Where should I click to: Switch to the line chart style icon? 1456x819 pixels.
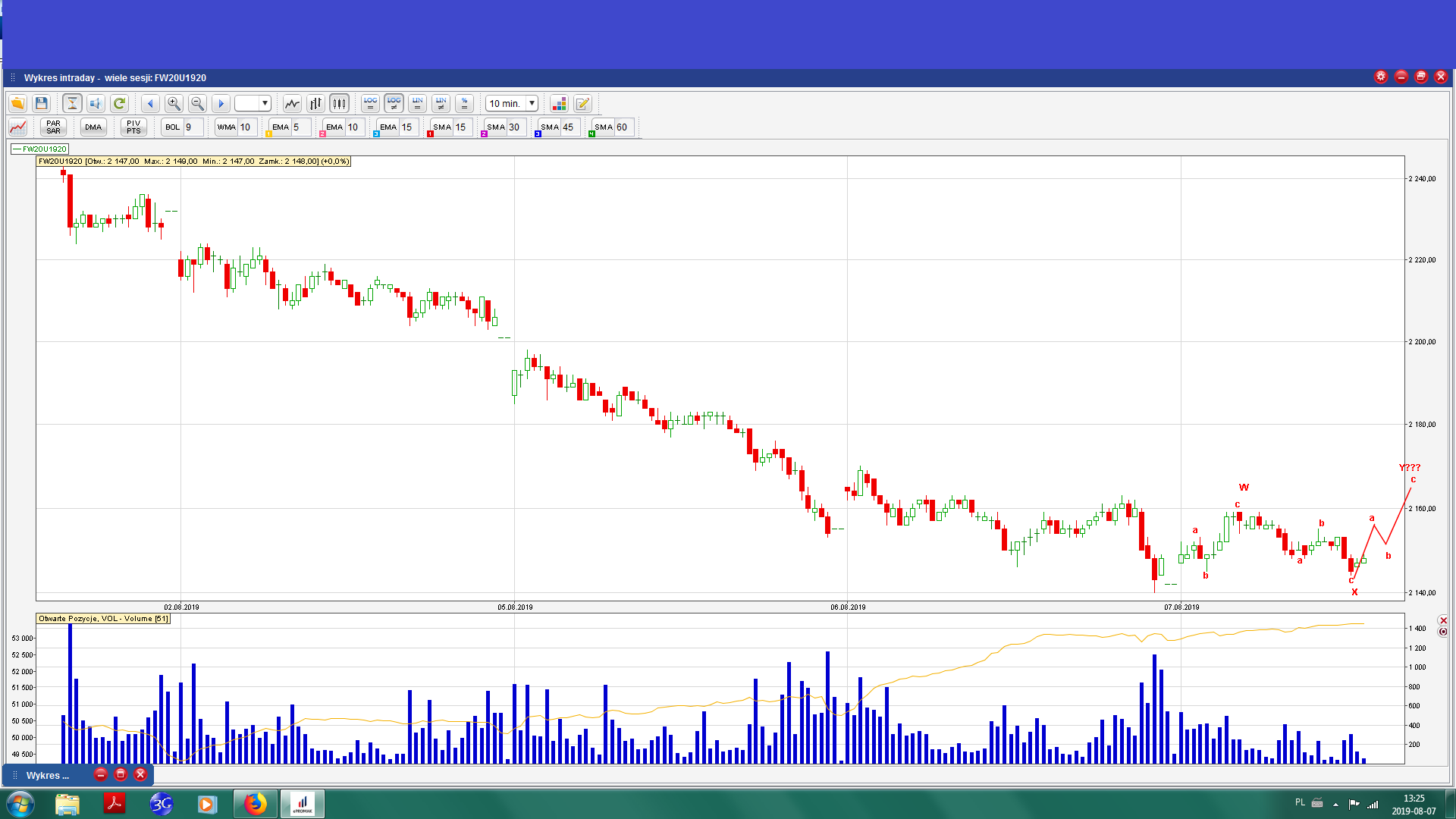(292, 103)
